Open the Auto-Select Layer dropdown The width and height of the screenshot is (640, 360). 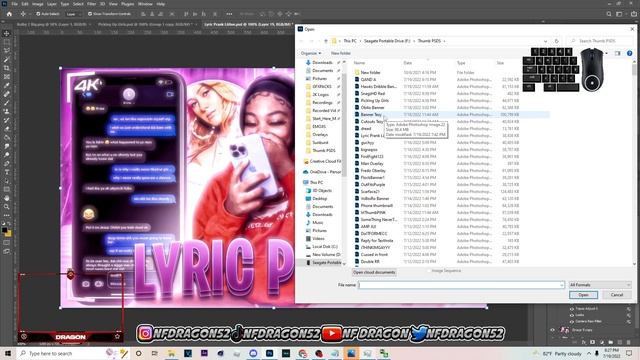point(73,14)
